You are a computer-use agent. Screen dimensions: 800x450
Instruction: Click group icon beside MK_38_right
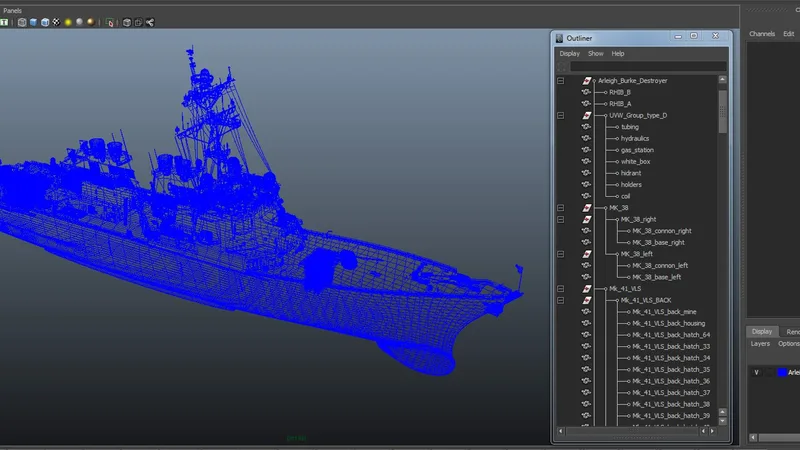(587, 219)
